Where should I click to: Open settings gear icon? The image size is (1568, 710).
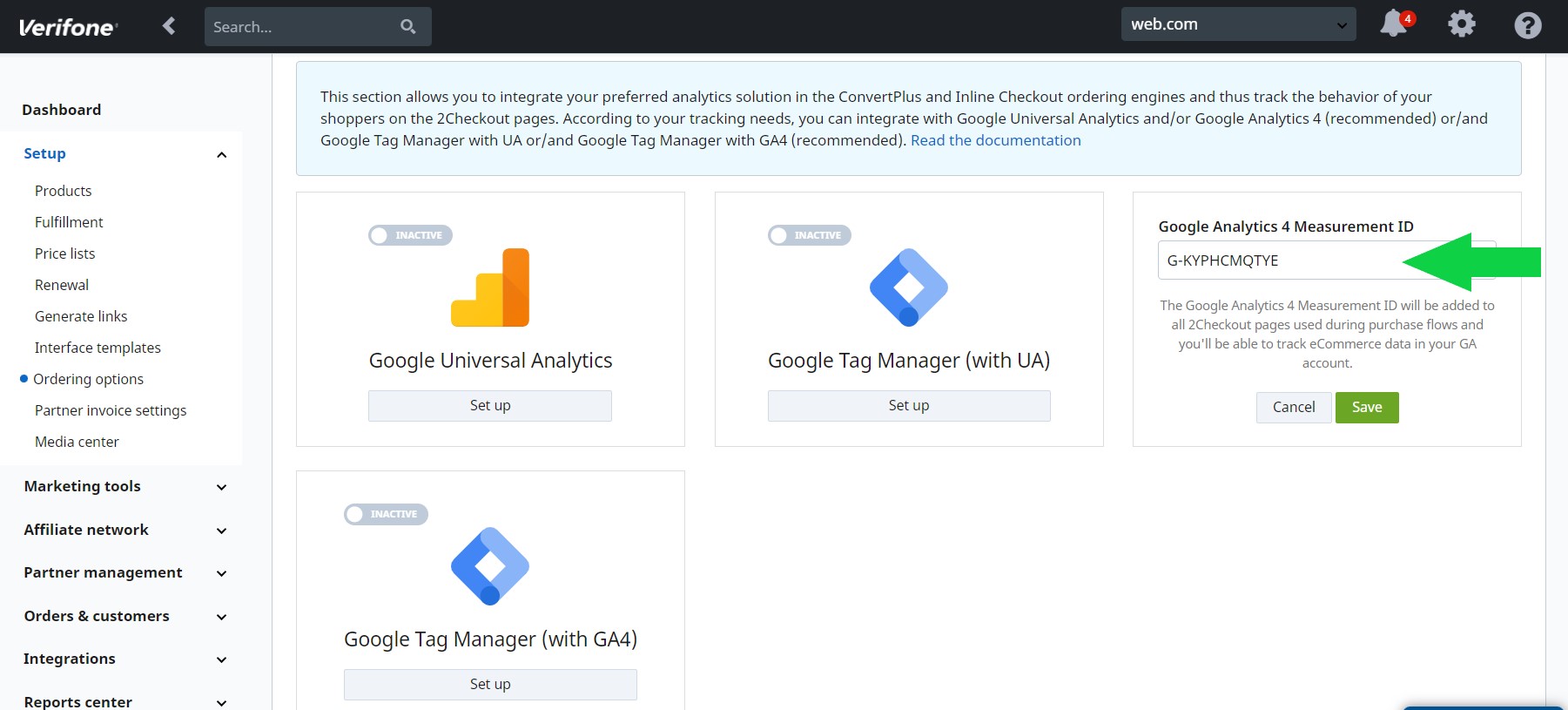click(x=1462, y=24)
